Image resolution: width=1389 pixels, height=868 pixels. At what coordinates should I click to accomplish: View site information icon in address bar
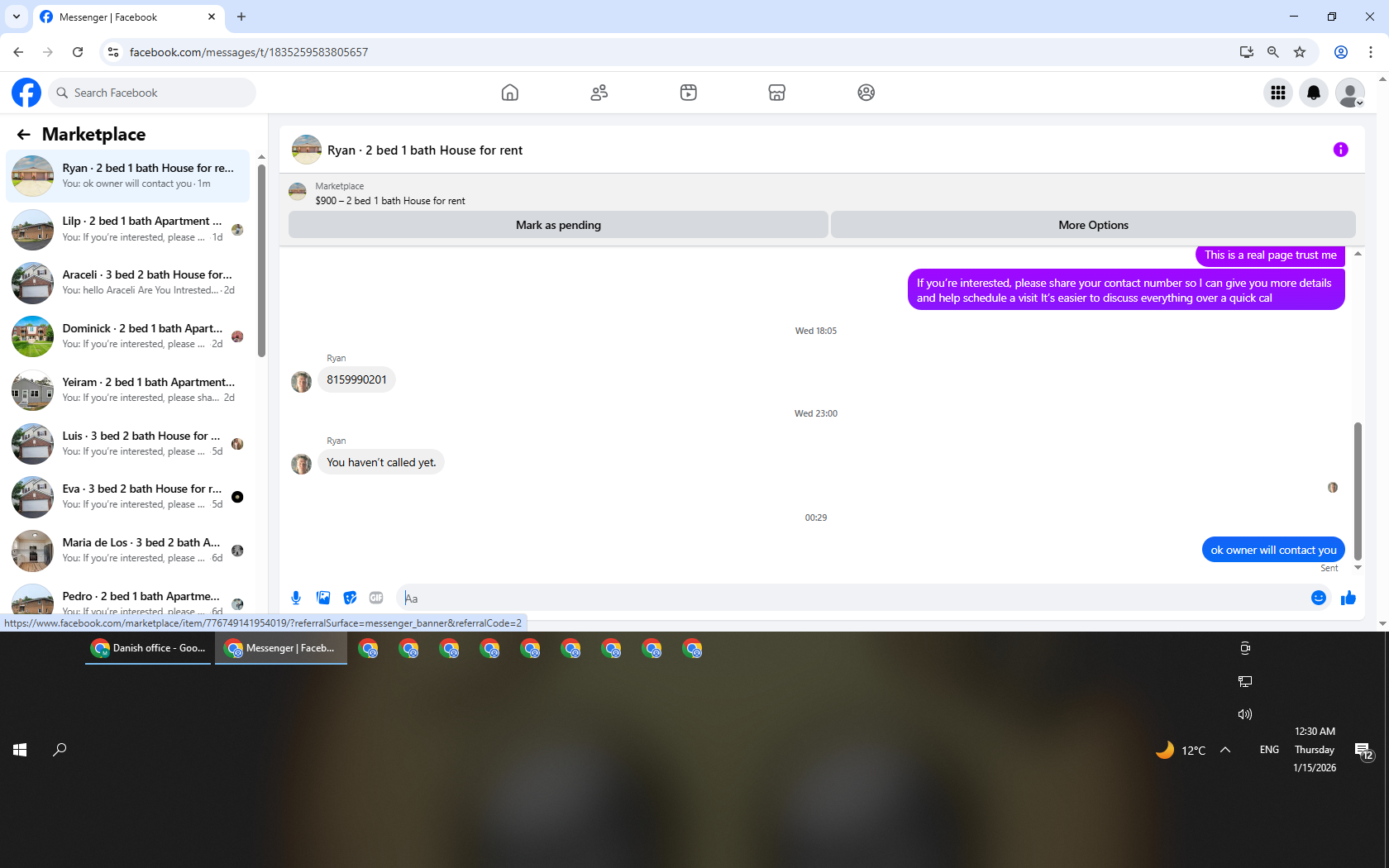(113, 52)
